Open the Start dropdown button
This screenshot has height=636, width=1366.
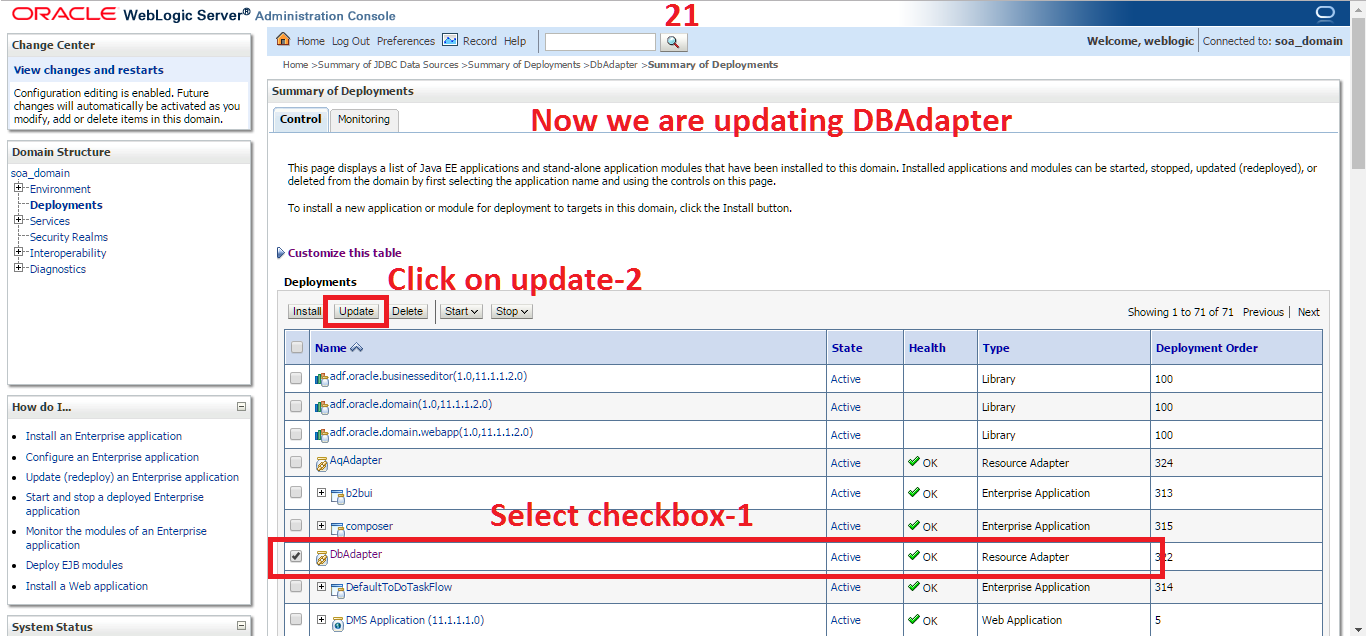(461, 311)
